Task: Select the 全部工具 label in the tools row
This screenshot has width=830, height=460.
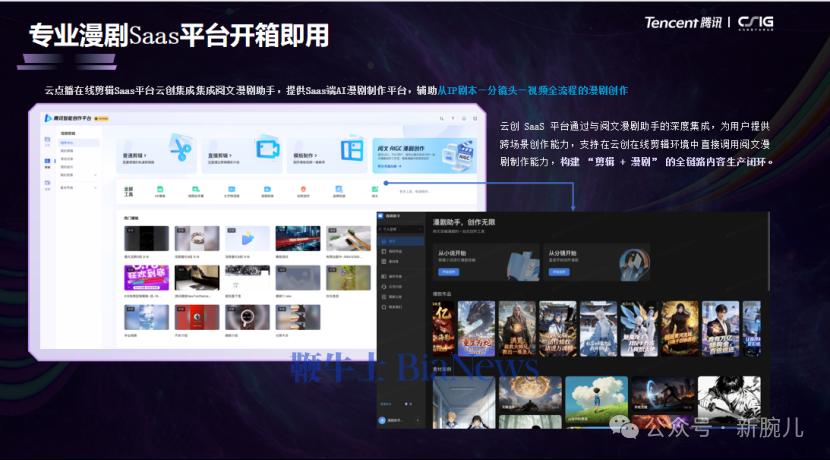Action: [x=129, y=192]
